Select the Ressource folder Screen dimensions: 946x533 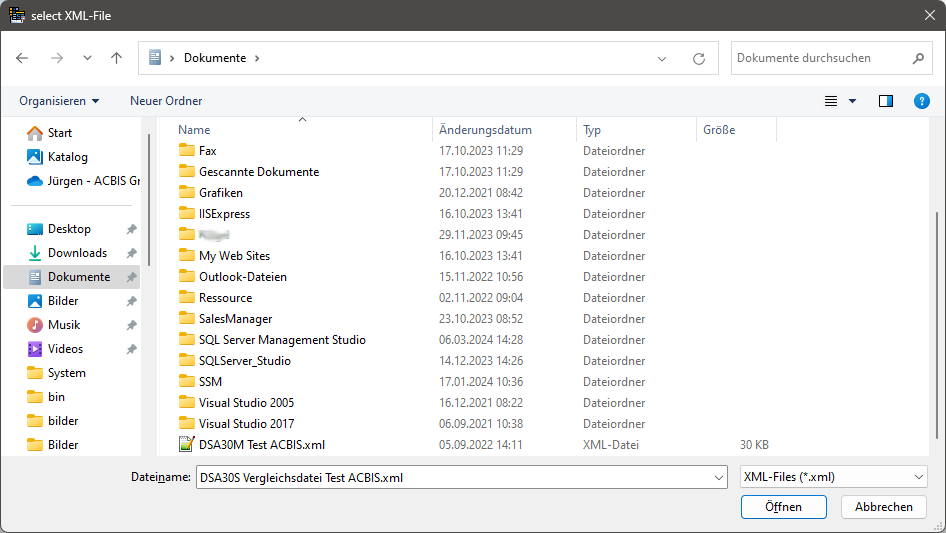tap(225, 298)
